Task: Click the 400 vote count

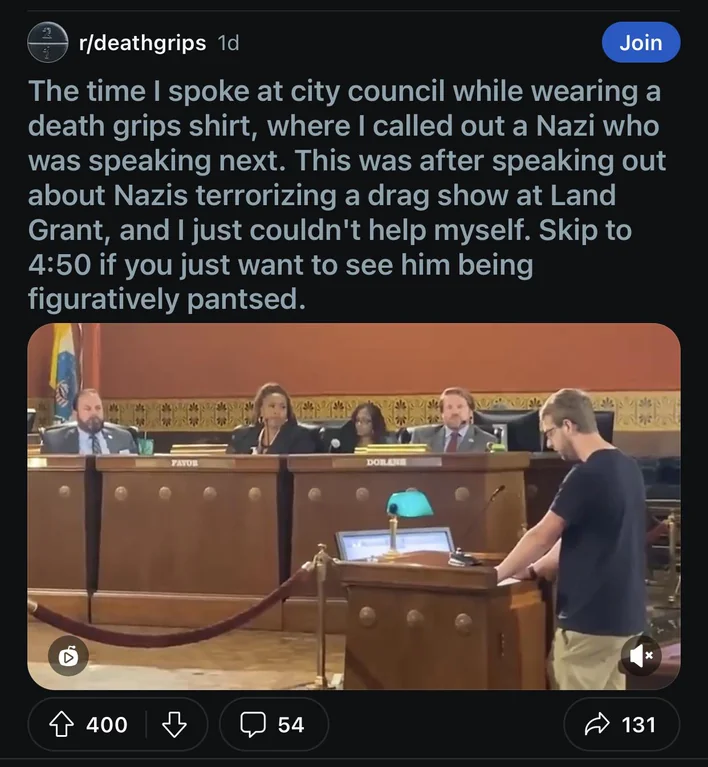Action: [106, 724]
